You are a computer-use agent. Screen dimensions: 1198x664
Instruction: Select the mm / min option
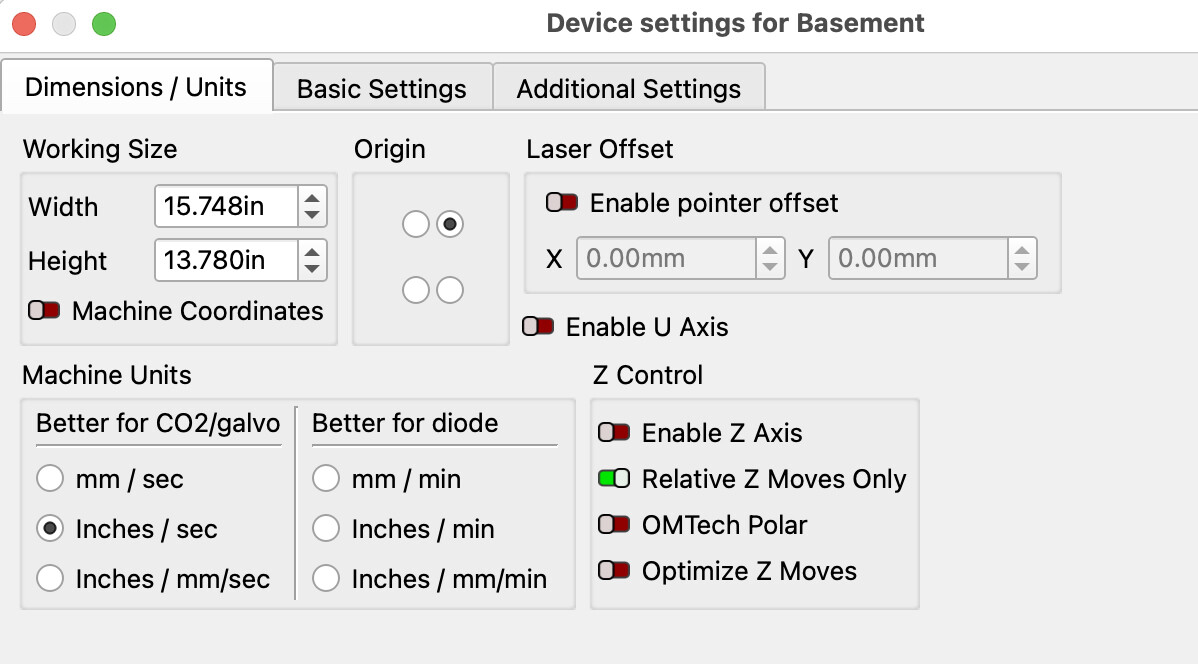pyautogui.click(x=326, y=479)
